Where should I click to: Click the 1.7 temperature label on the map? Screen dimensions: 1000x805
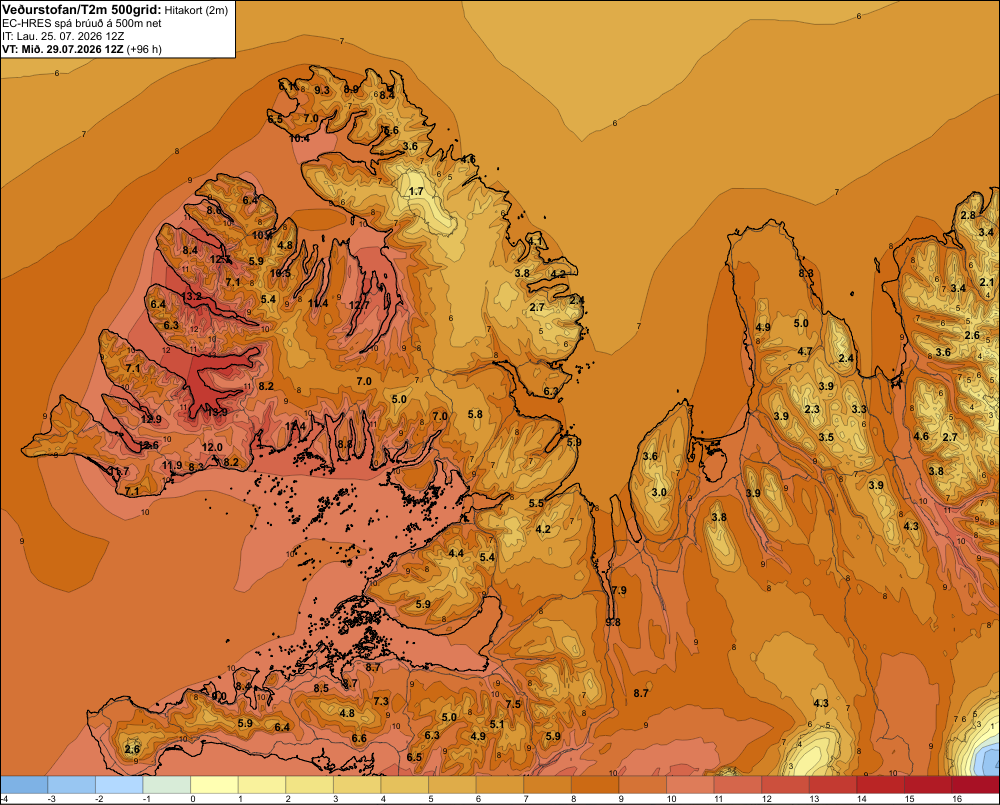coord(416,191)
